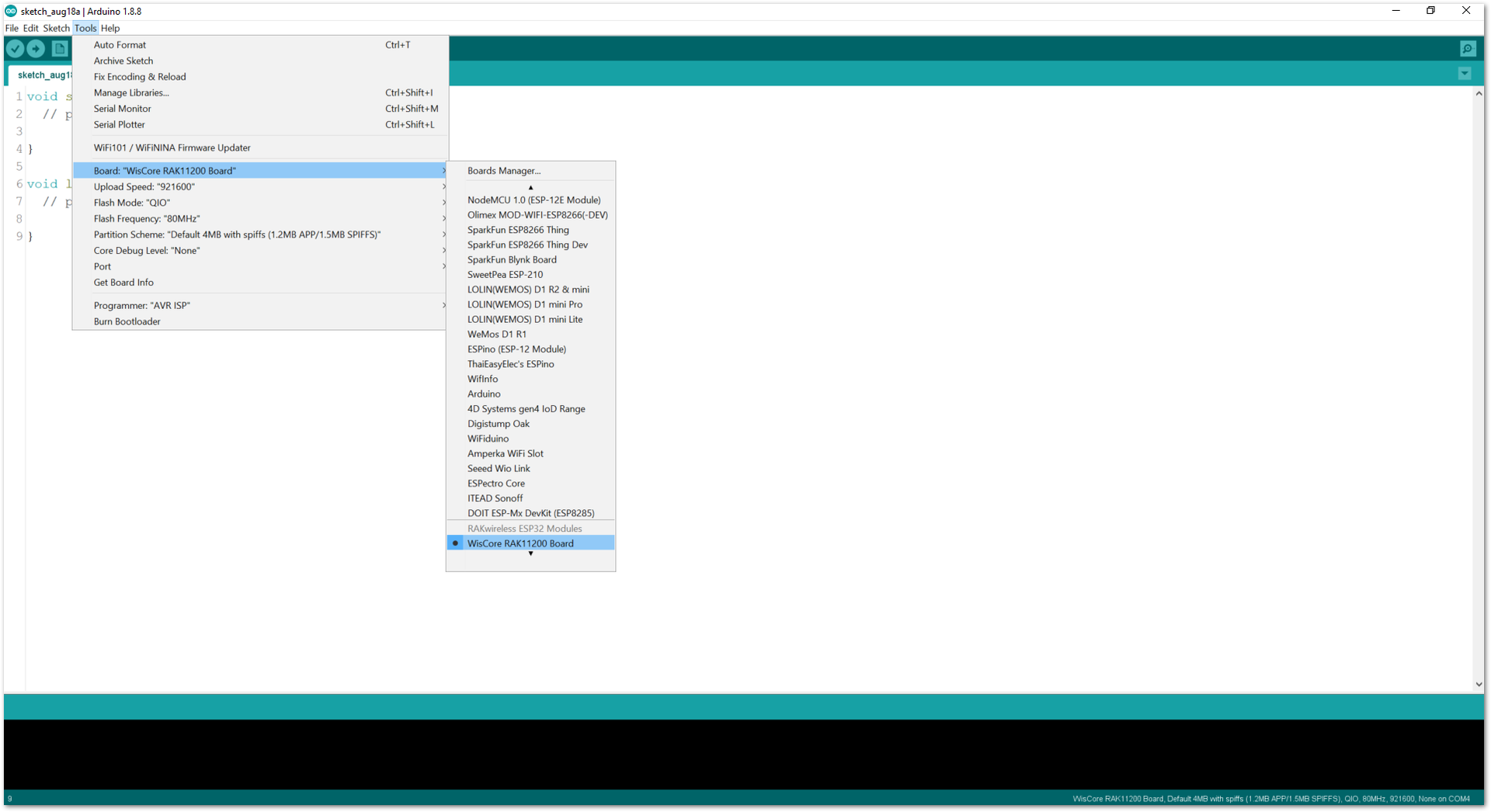This screenshot has height=812, width=1491.
Task: Select Seeed Wio Link board
Action: pyautogui.click(x=530, y=468)
